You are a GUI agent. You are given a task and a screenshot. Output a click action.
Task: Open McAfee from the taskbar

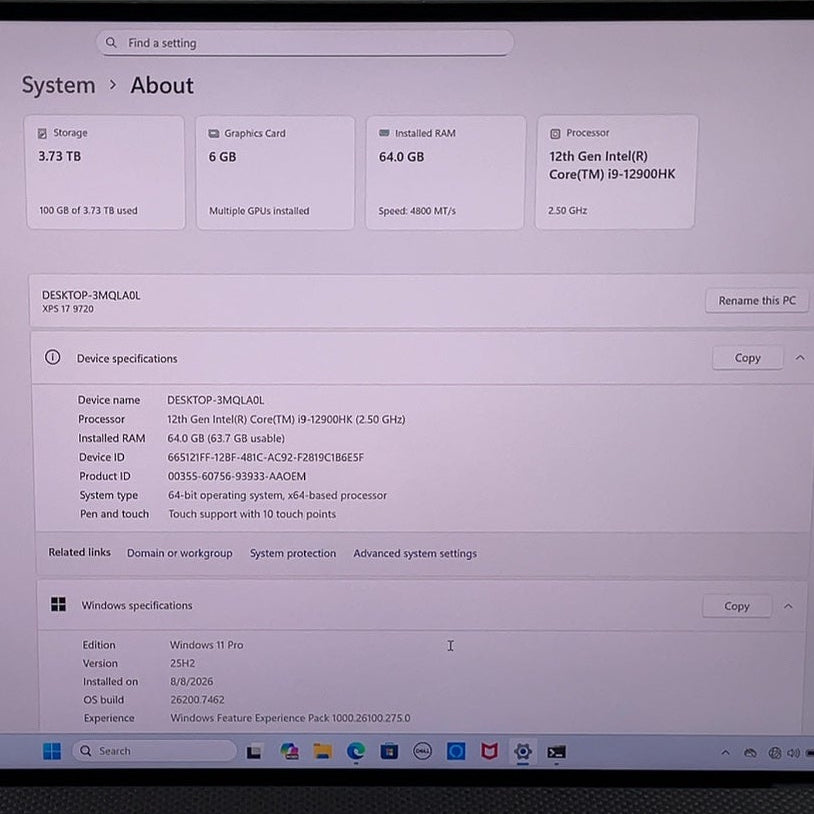489,751
